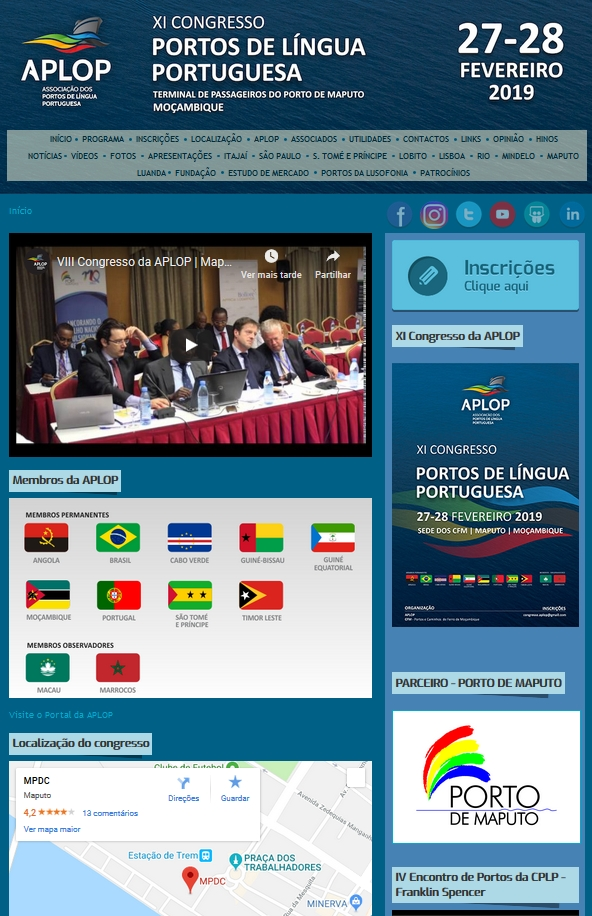Open the INÍCIO menu item
The image size is (592, 916).
point(61,139)
